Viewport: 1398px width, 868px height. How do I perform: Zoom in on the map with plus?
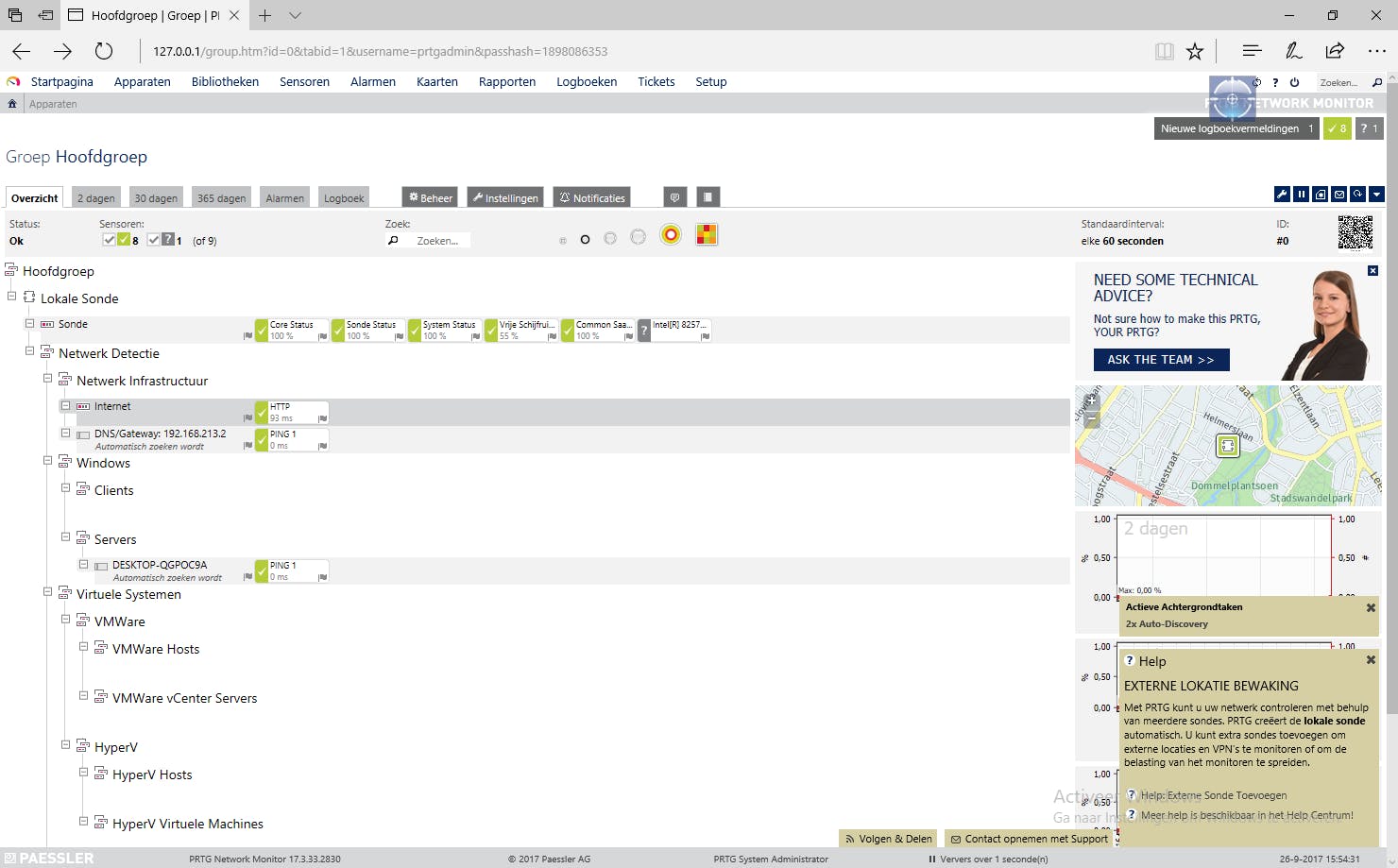1092,400
